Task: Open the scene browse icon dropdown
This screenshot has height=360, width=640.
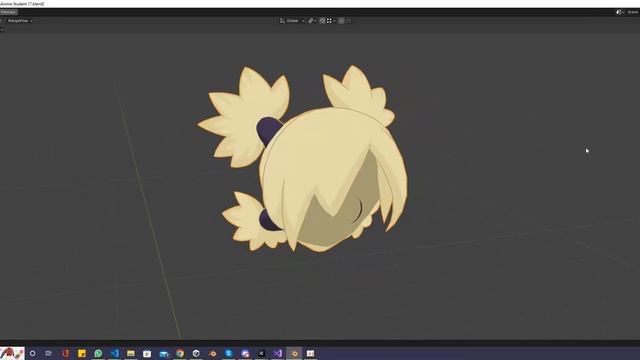Action: [x=620, y=12]
